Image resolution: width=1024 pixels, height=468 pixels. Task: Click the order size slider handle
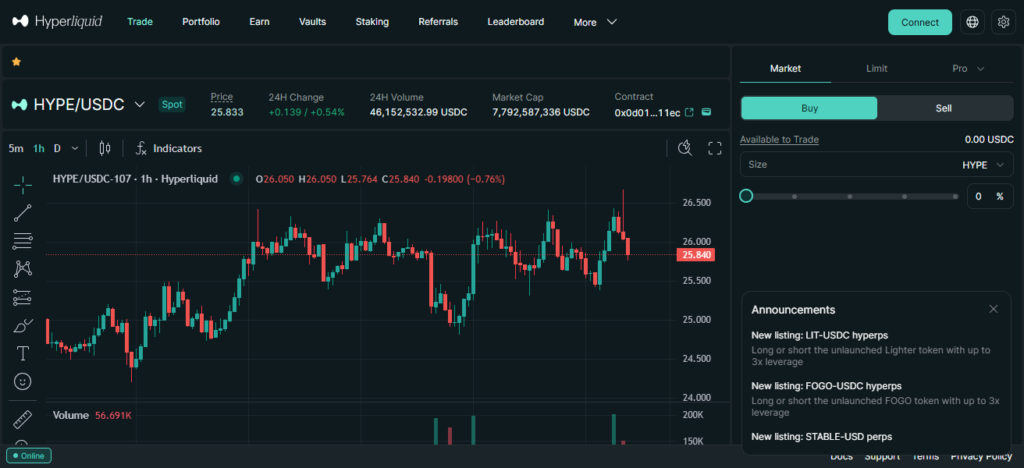click(746, 196)
